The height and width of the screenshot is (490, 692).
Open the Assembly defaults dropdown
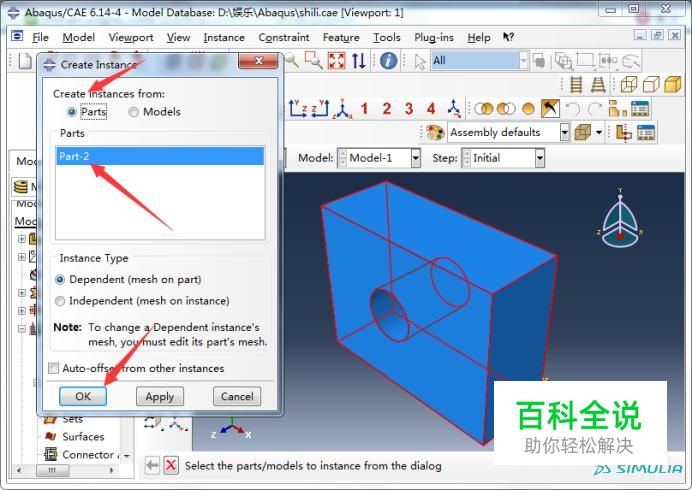[x=564, y=132]
